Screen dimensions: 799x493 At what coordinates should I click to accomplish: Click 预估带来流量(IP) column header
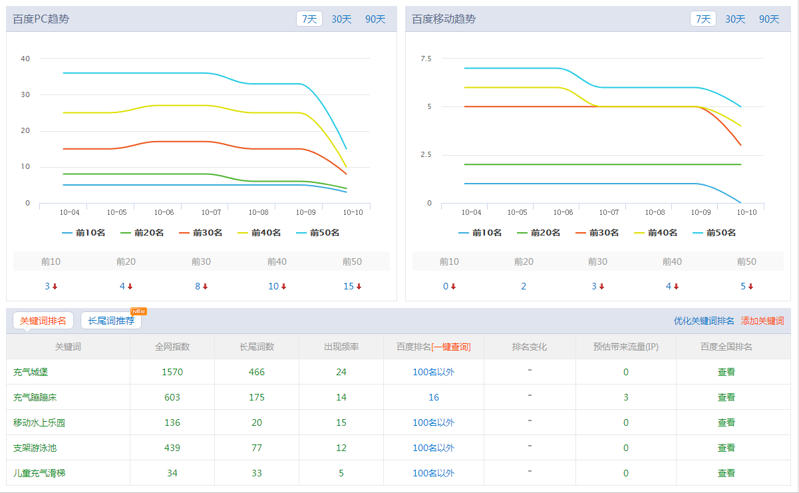pos(626,347)
